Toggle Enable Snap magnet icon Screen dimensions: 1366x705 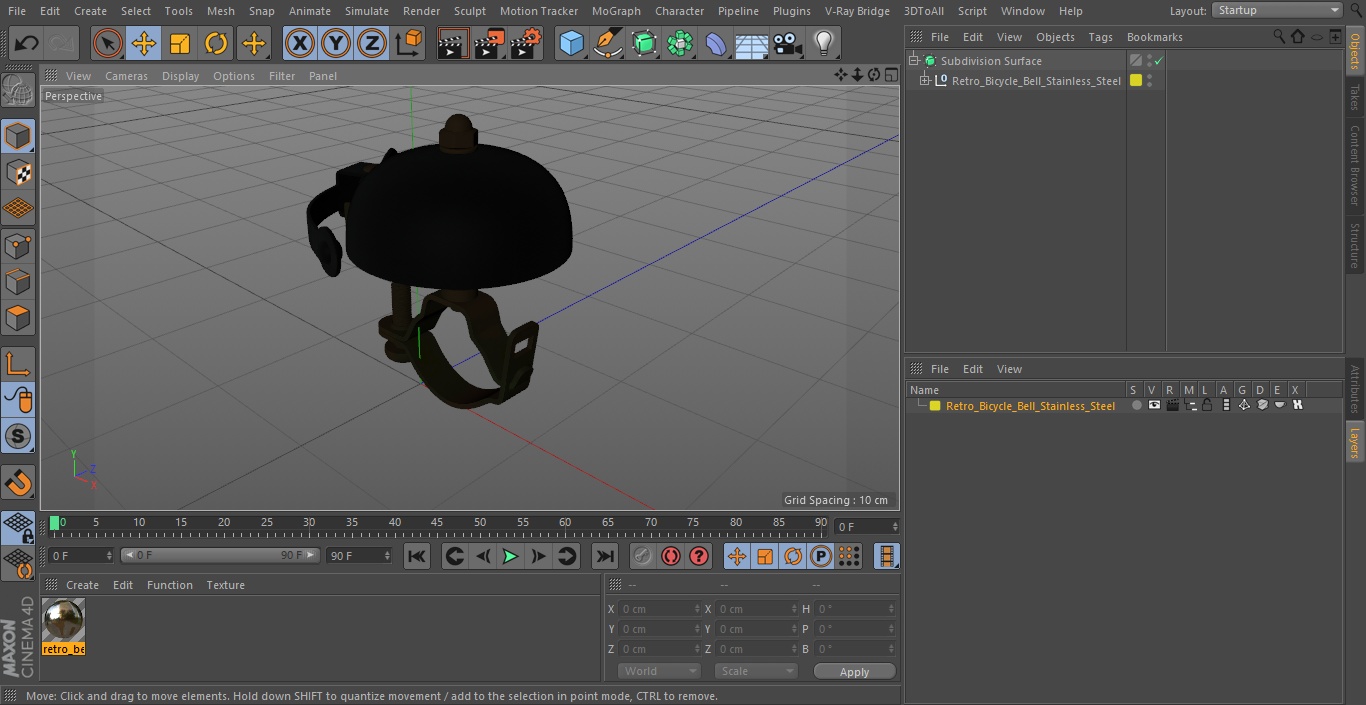pyautogui.click(x=18, y=483)
